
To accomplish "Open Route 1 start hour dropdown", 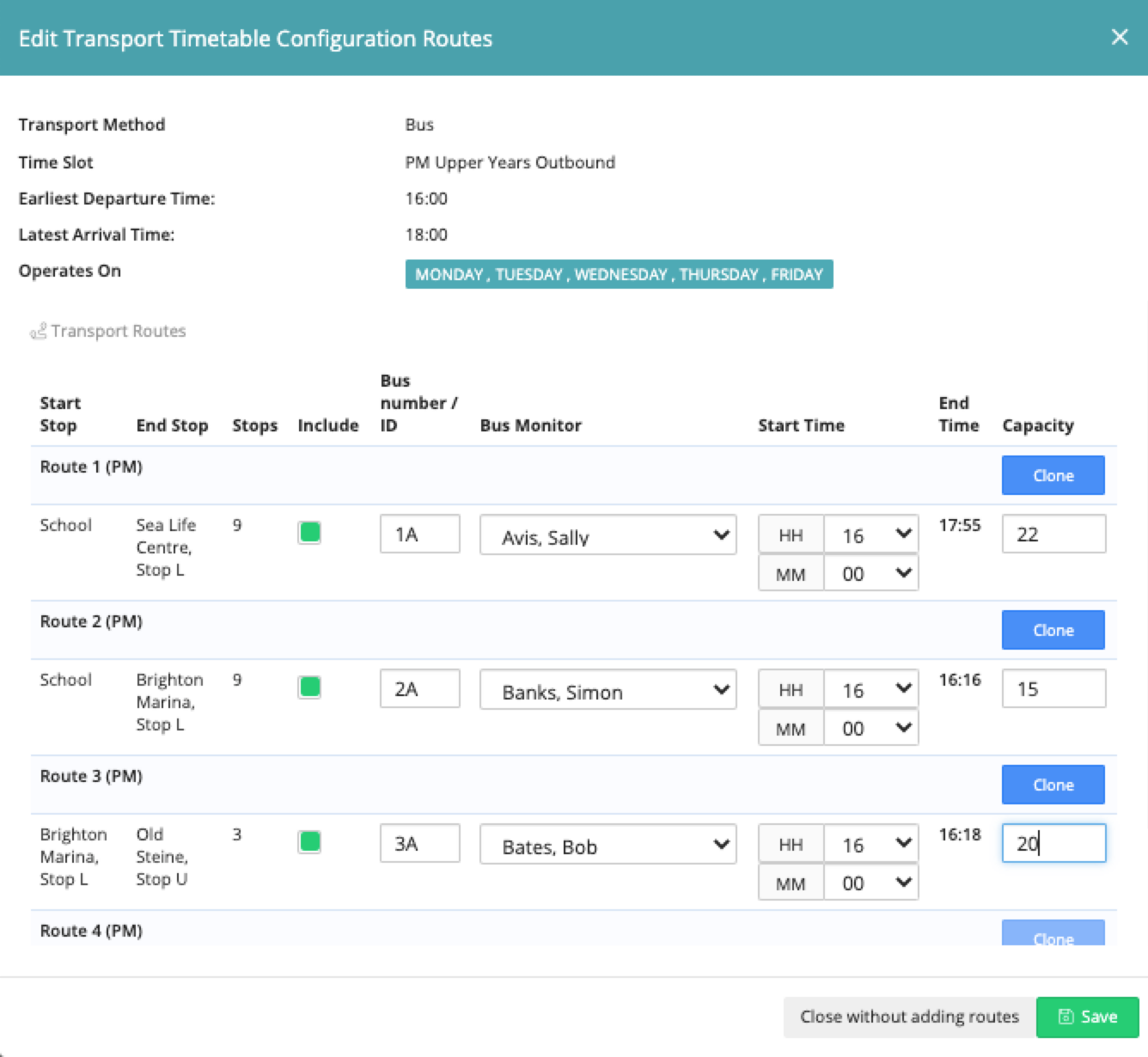I will tap(870, 534).
